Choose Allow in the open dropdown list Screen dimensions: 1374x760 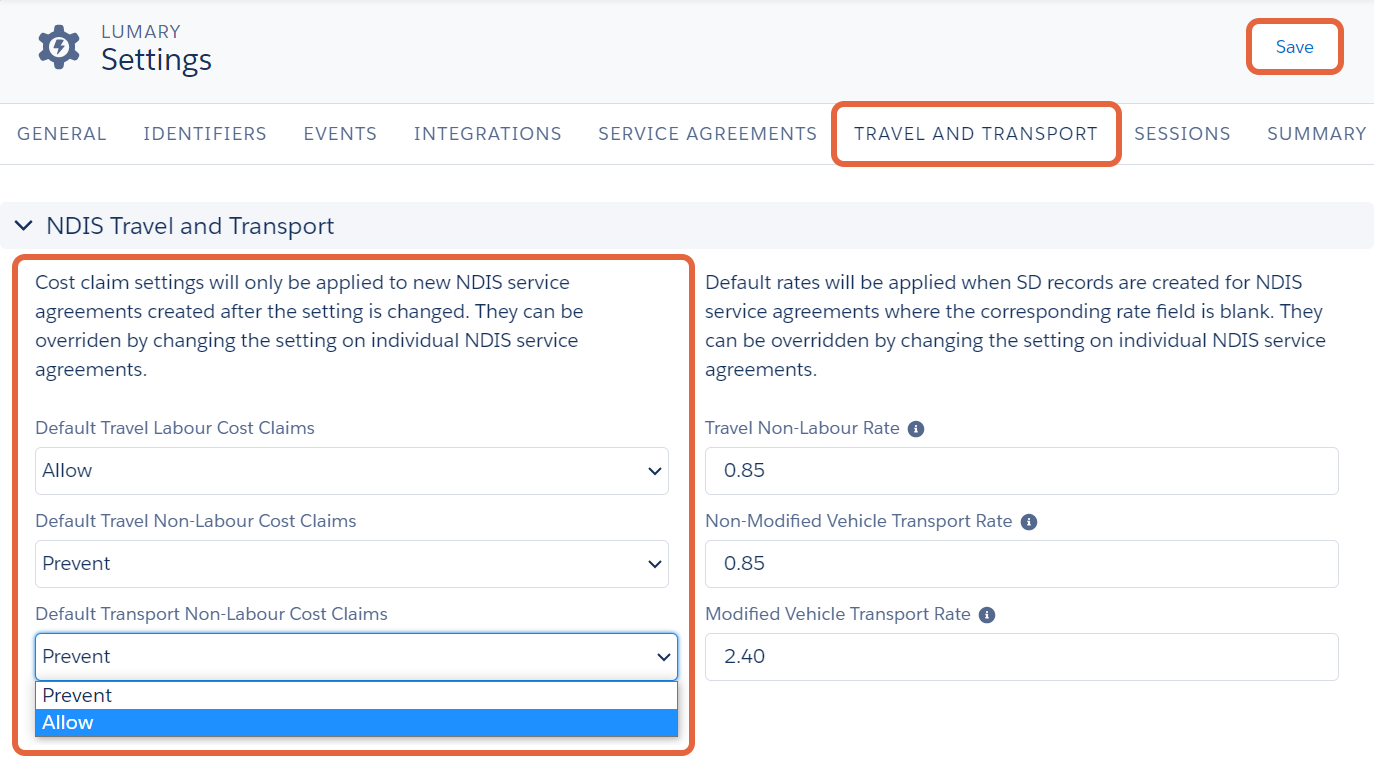(356, 723)
